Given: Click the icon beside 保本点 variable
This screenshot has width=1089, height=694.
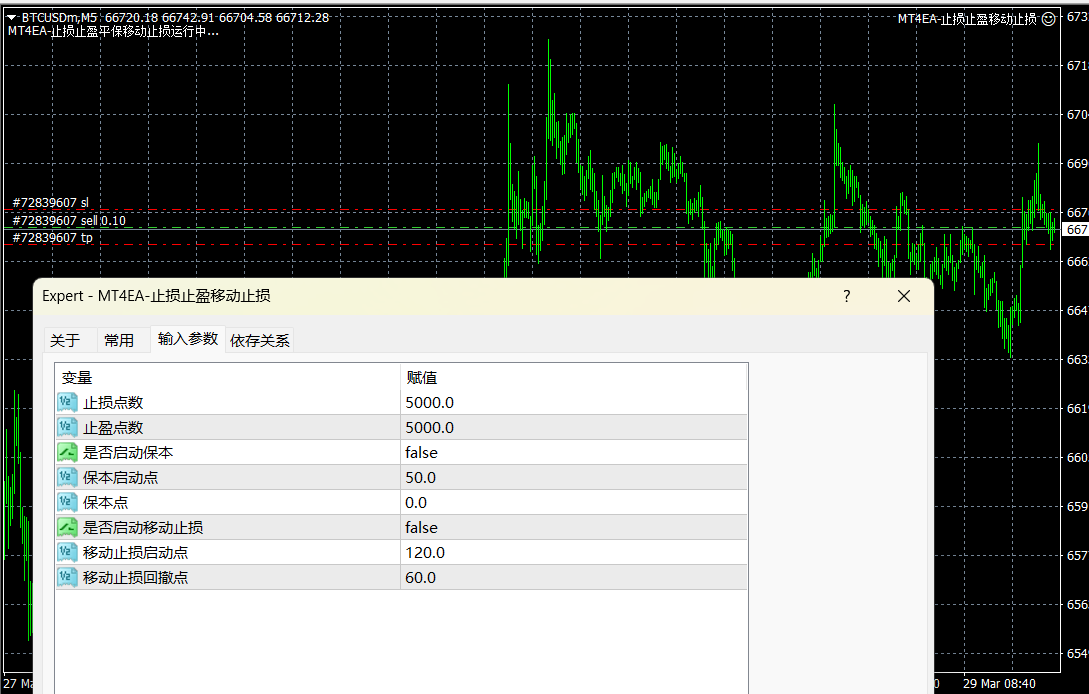Looking at the screenshot, I should (x=67, y=503).
